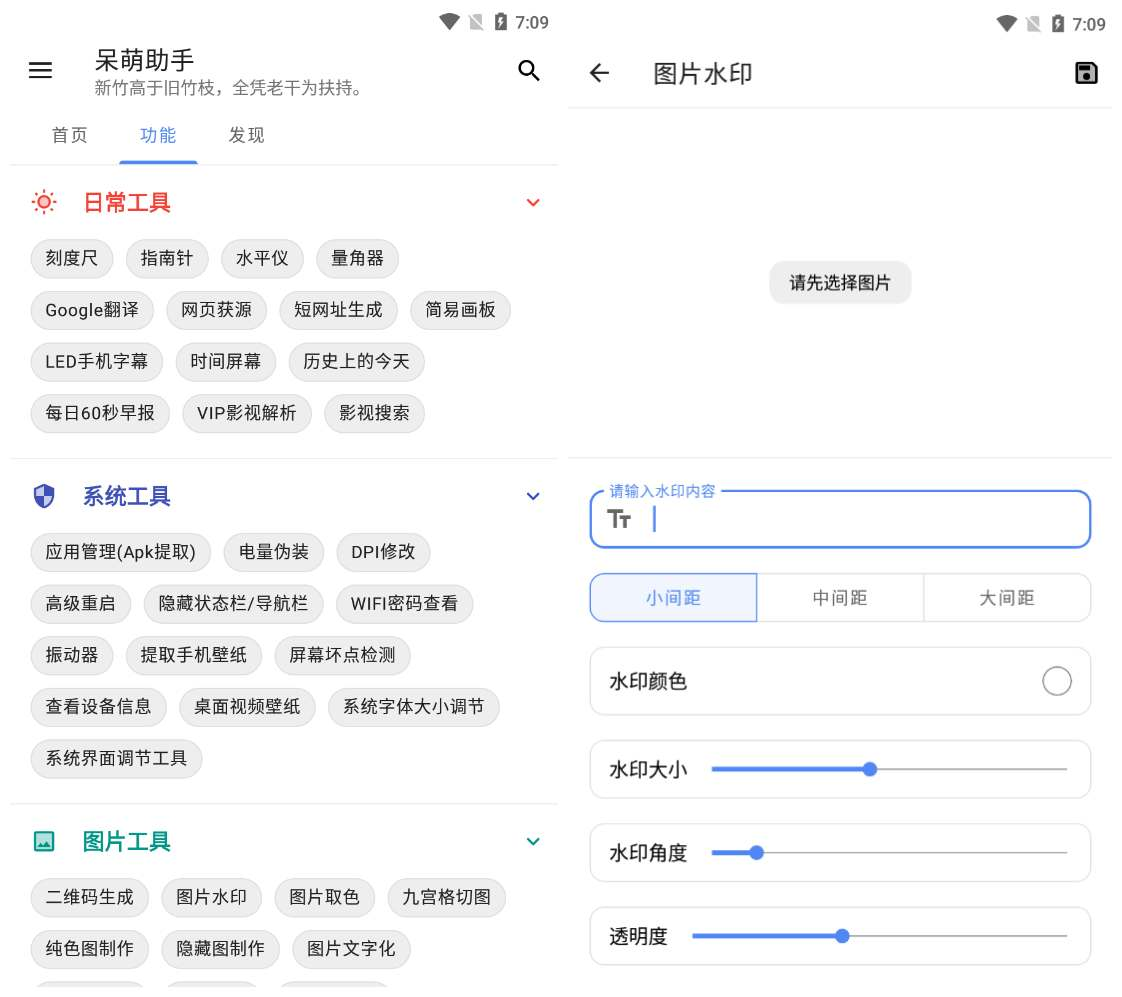This screenshot has width=1122, height=997.
Task: Collapse the 图片工具 section
Action: coord(533,841)
